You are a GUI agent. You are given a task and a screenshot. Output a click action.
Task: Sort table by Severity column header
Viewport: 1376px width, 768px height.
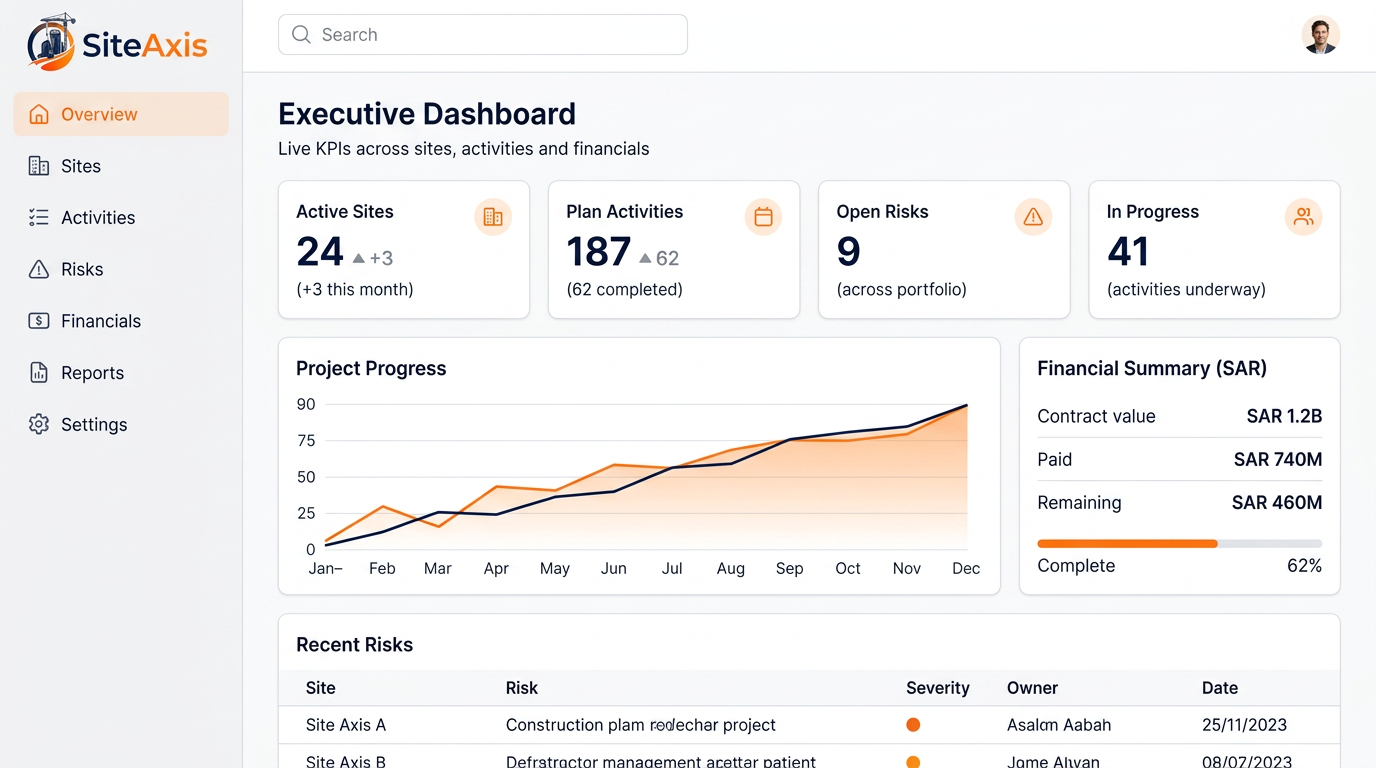(x=938, y=688)
